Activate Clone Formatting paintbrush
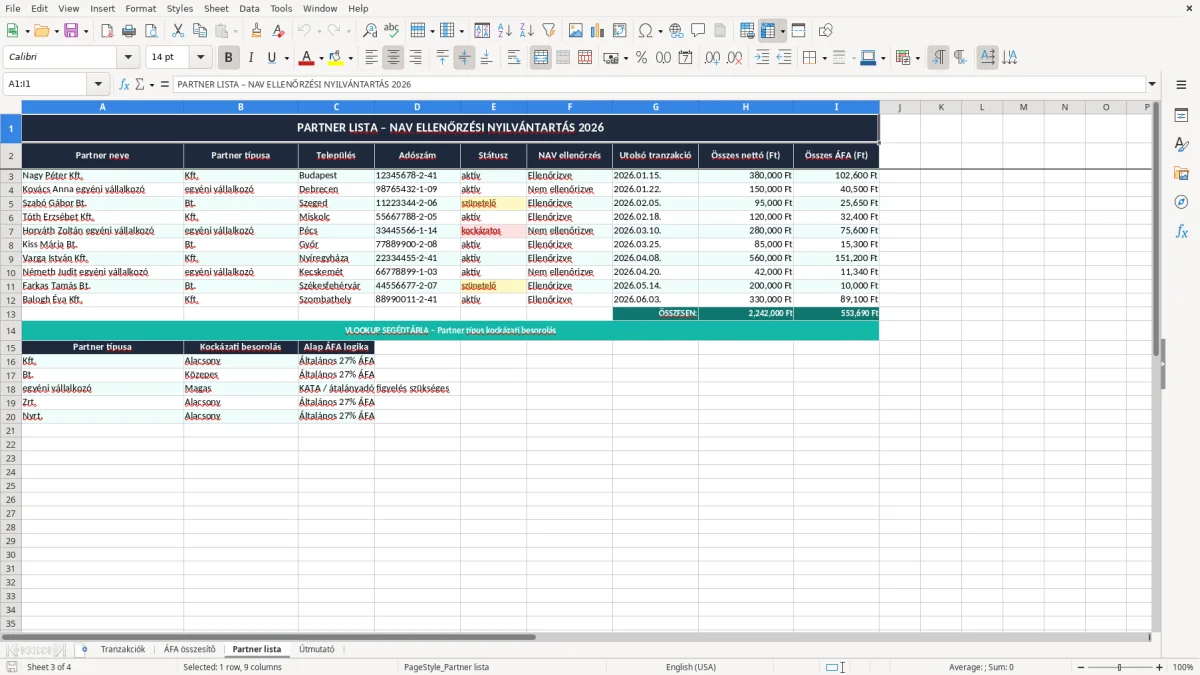 tap(256, 31)
